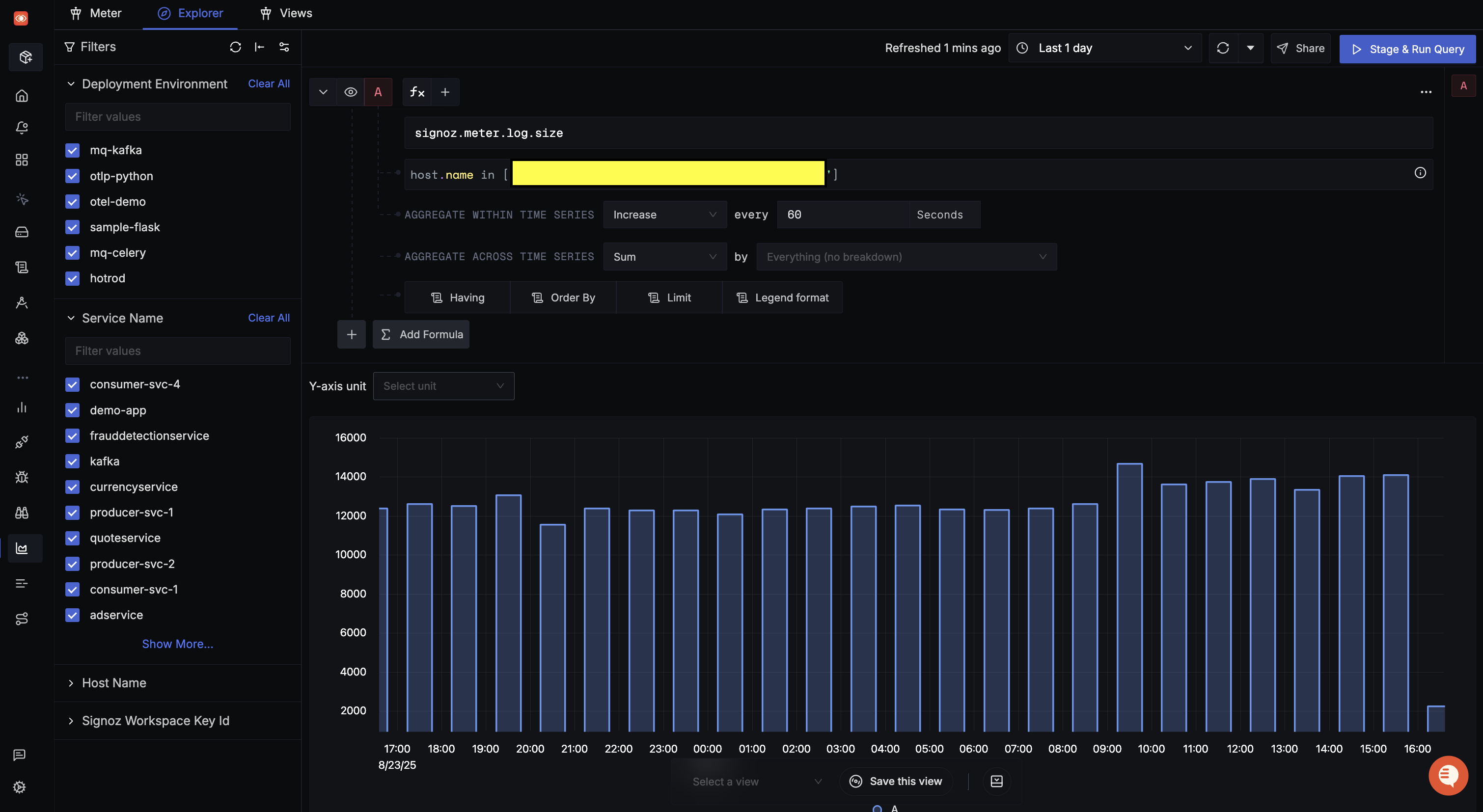1483x812 pixels.
Task: Open the binoculars sidebar icon
Action: point(22,512)
